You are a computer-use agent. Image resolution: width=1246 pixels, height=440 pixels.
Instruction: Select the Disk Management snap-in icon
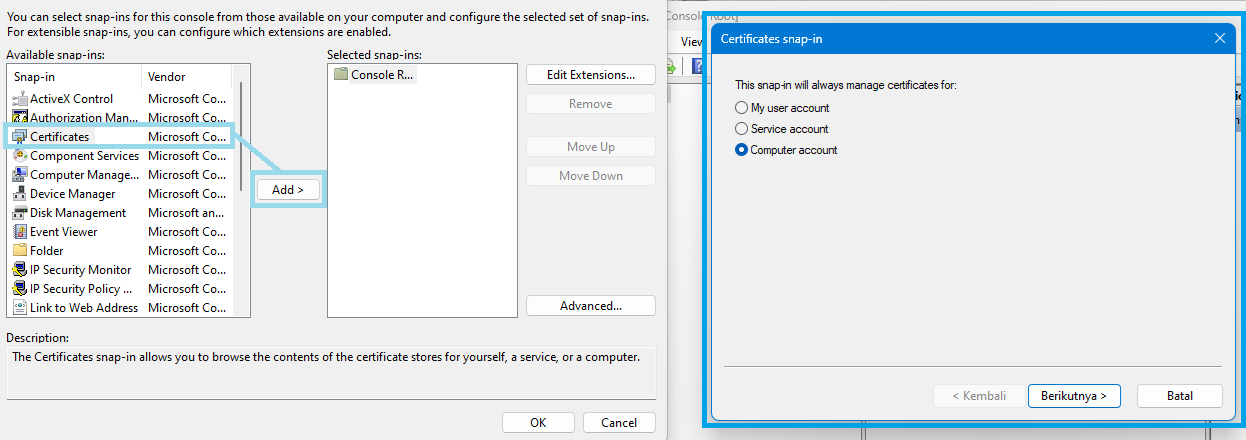click(x=19, y=213)
